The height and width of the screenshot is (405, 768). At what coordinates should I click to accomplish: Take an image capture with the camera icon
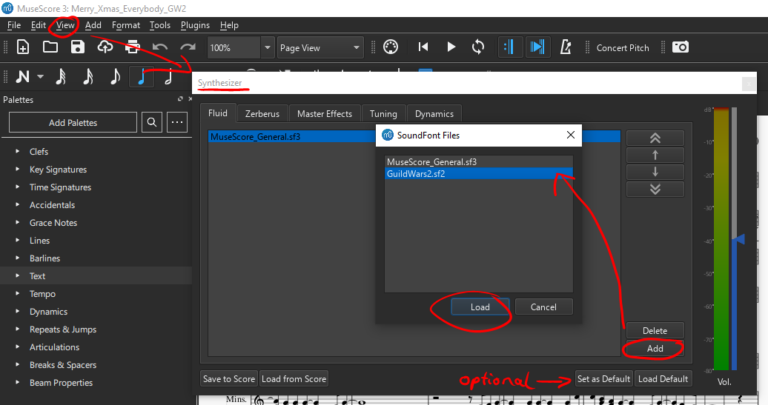click(x=680, y=48)
